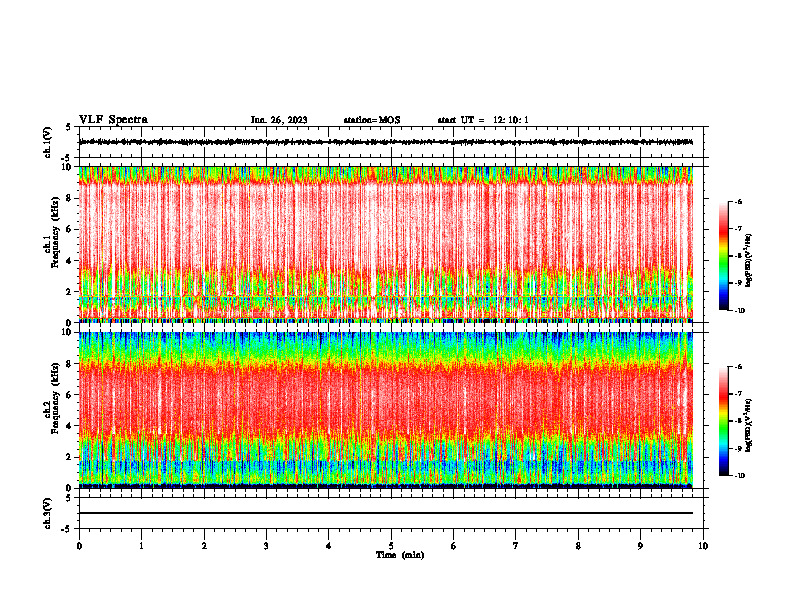Click the "Time (min)" x-axis label
This screenshot has width=792, height=612.
[x=400, y=555]
